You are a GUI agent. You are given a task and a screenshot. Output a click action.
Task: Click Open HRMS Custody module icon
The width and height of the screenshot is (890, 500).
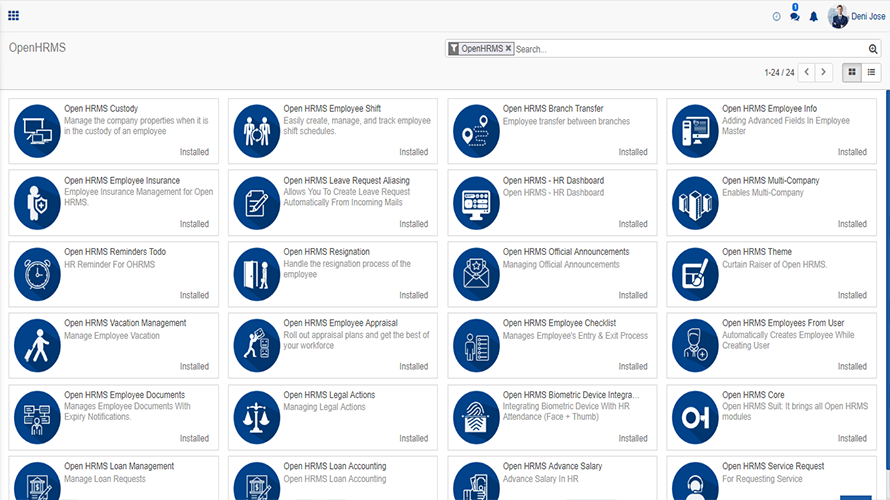36,131
